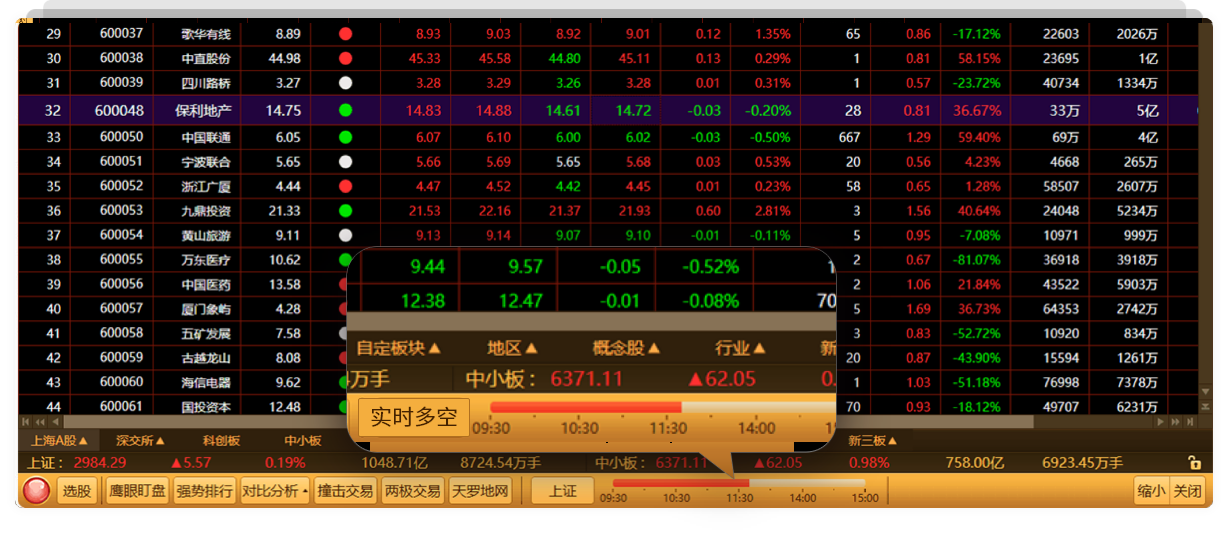Click scroll-to-start arrow on horizontal scrollbar
The width and height of the screenshot is (1228, 557).
pos(26,422)
